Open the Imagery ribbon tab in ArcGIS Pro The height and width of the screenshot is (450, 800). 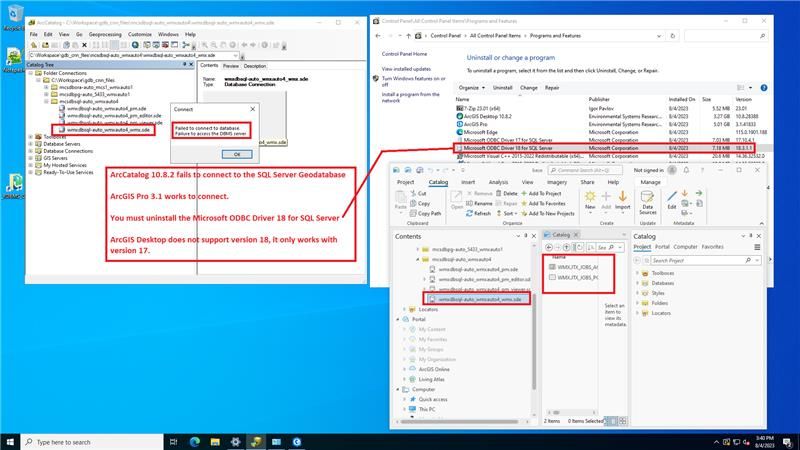coord(557,182)
